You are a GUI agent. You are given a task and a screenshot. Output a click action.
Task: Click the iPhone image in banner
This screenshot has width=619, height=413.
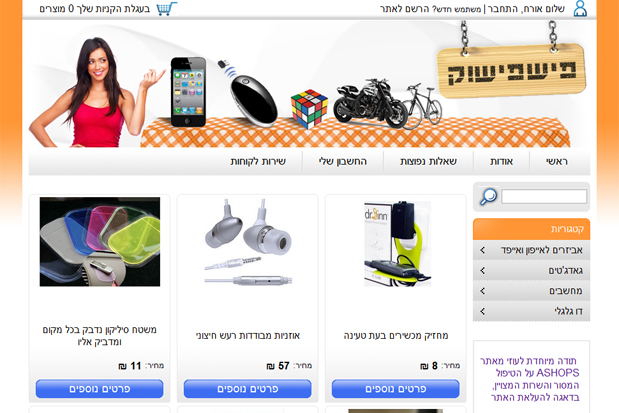point(189,92)
